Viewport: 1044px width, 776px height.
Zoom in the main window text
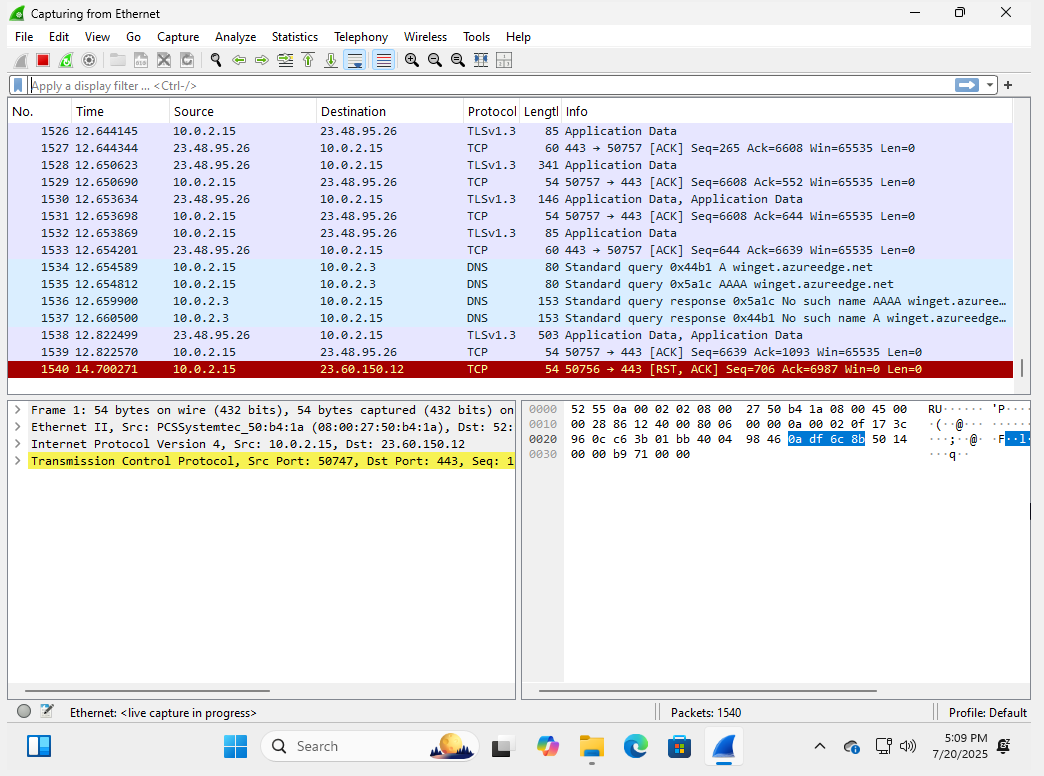tap(412, 61)
